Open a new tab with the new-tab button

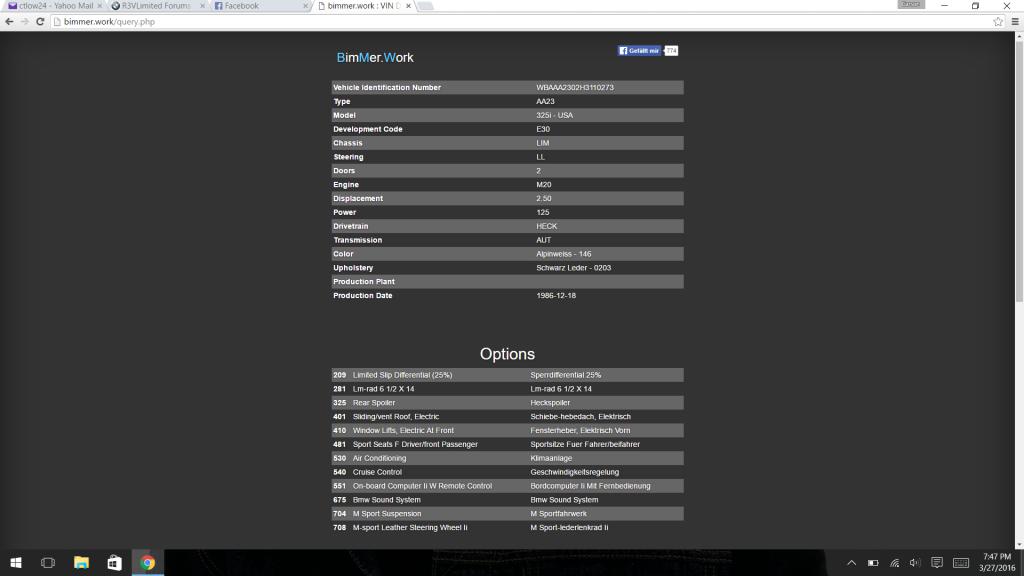point(425,6)
